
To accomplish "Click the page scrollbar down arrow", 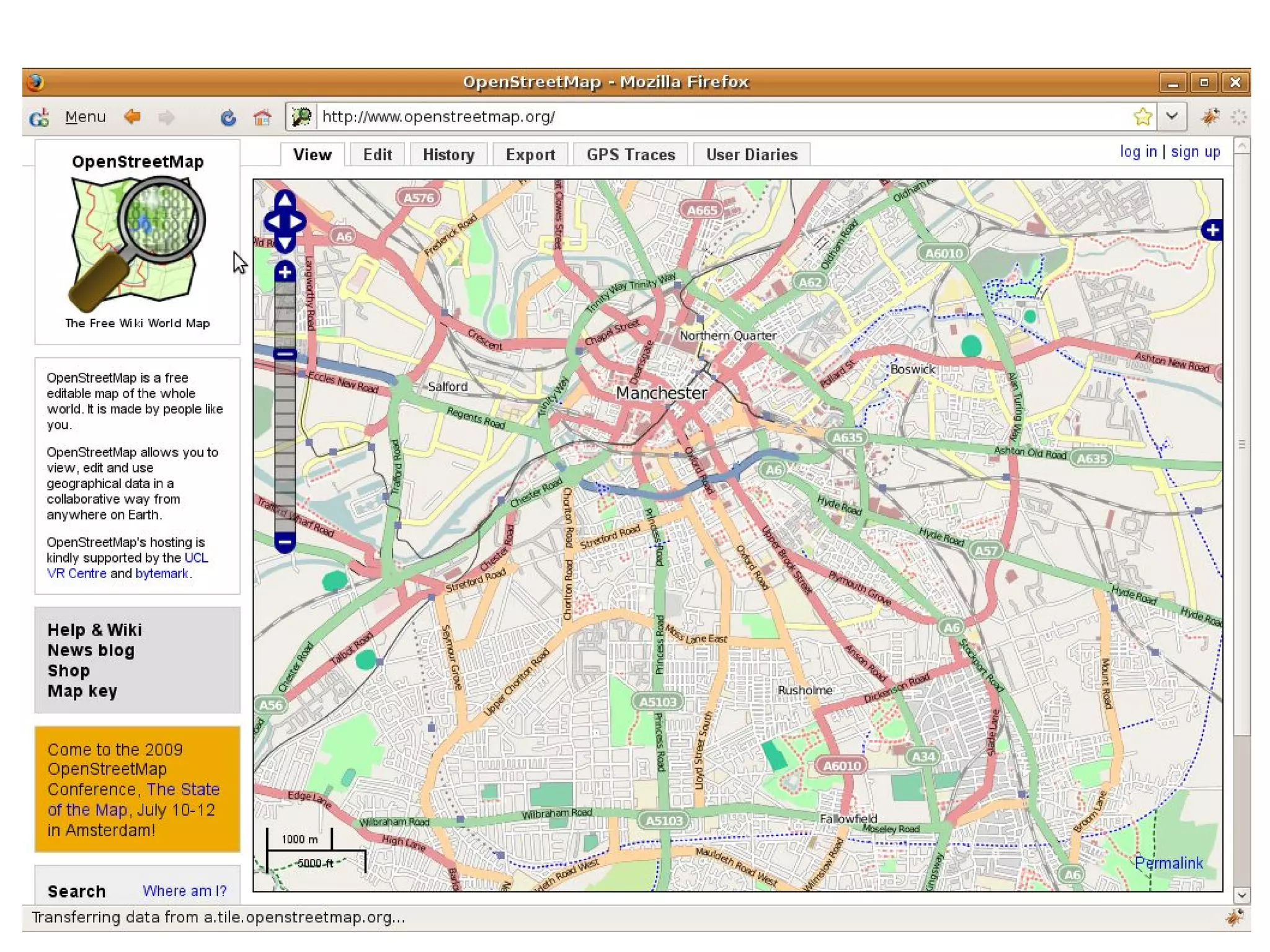I will click(1241, 895).
